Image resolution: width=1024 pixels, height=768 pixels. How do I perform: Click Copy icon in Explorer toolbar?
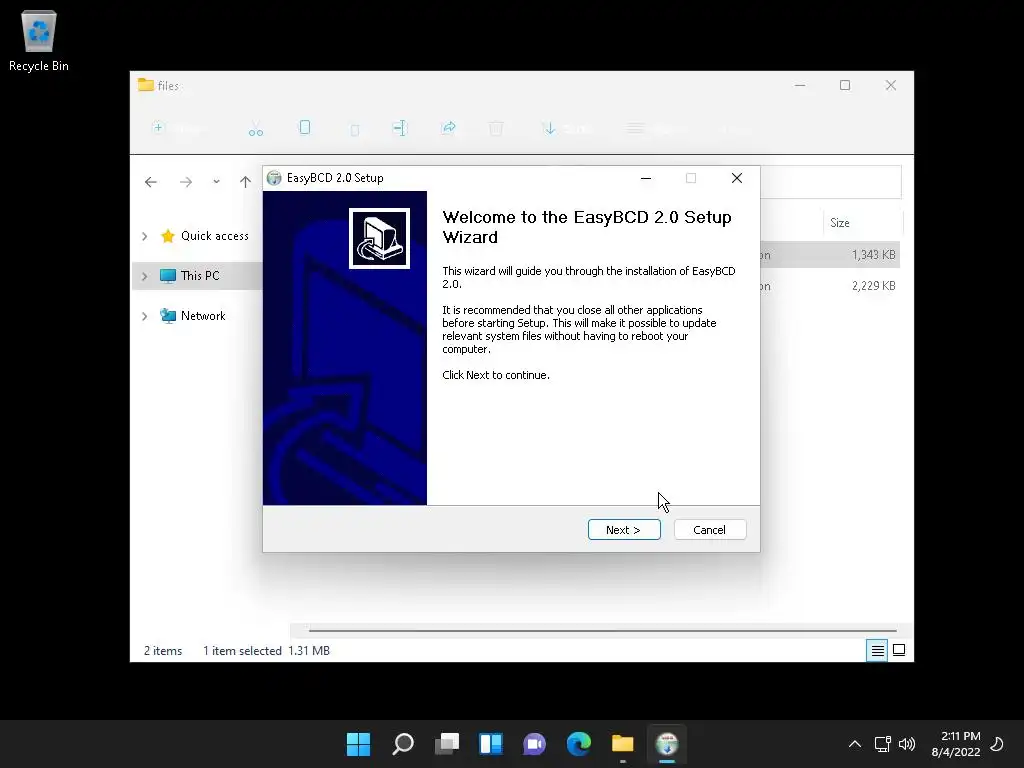305,128
